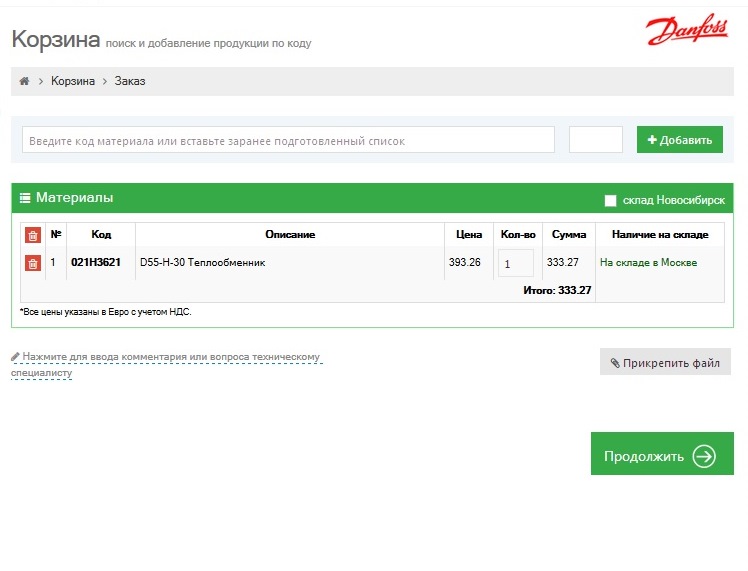Viewport: 748px width, 571px height.
Task: Click price value 393.26
Action: pos(465,262)
